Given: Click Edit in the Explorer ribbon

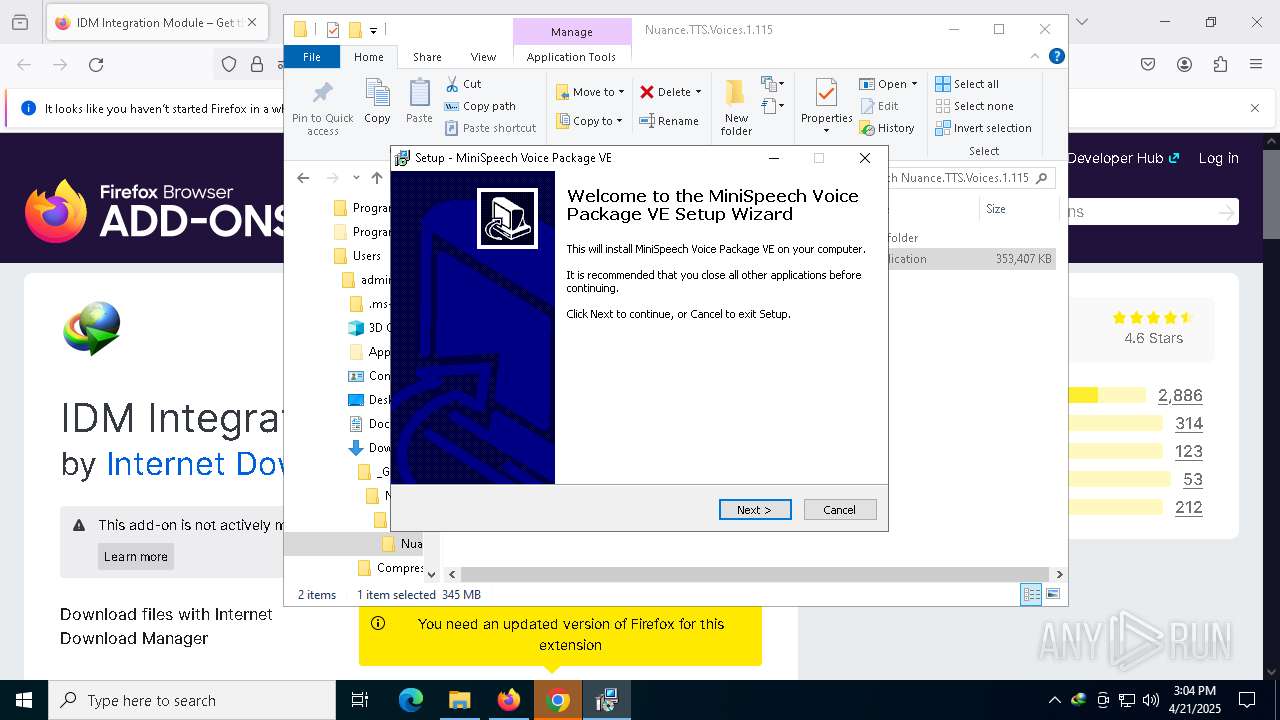Looking at the screenshot, I should click(x=879, y=106).
